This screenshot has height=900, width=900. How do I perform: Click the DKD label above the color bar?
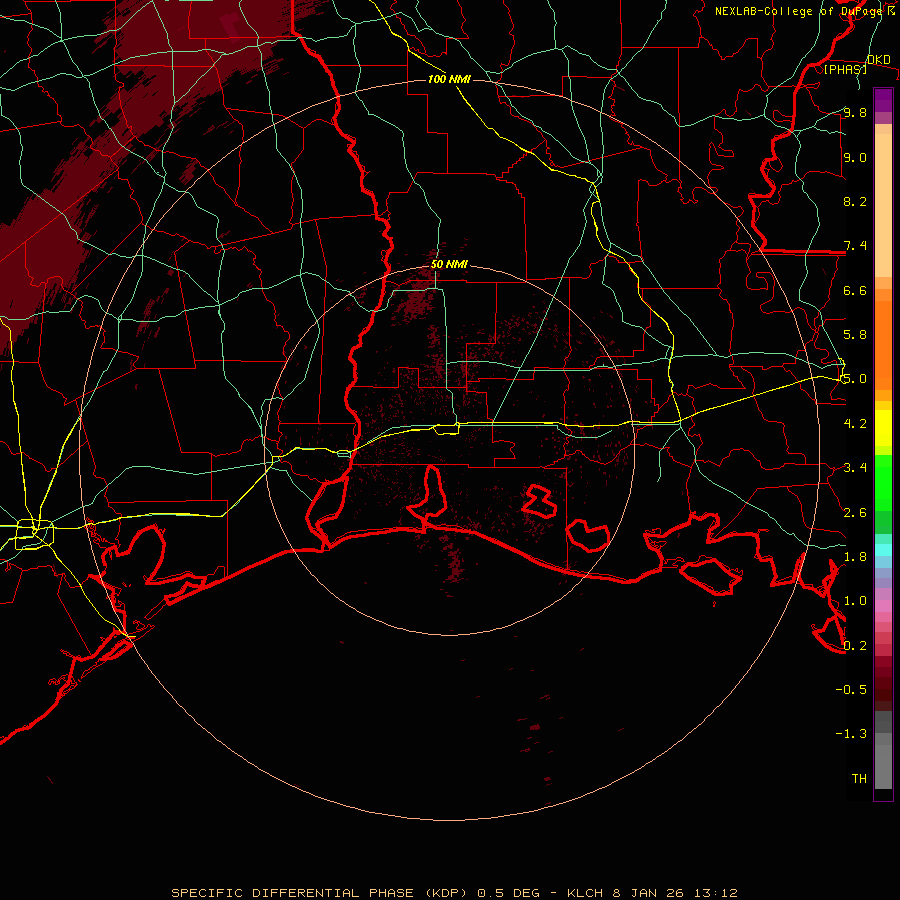pos(879,59)
